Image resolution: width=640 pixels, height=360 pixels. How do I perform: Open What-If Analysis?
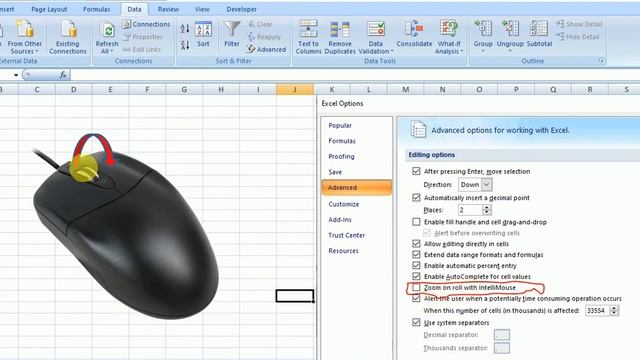[449, 37]
